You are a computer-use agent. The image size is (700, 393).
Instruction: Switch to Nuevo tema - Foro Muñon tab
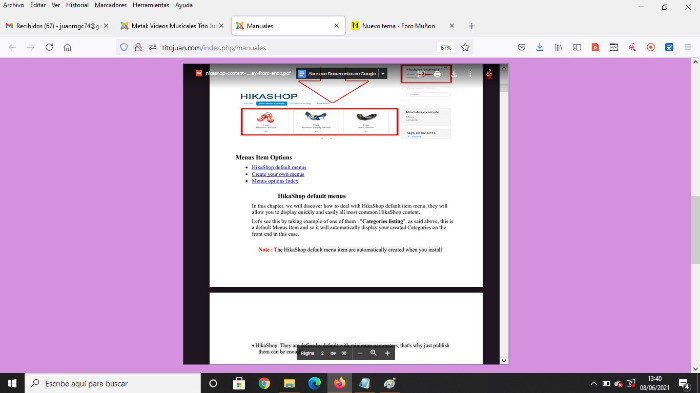tap(398, 26)
